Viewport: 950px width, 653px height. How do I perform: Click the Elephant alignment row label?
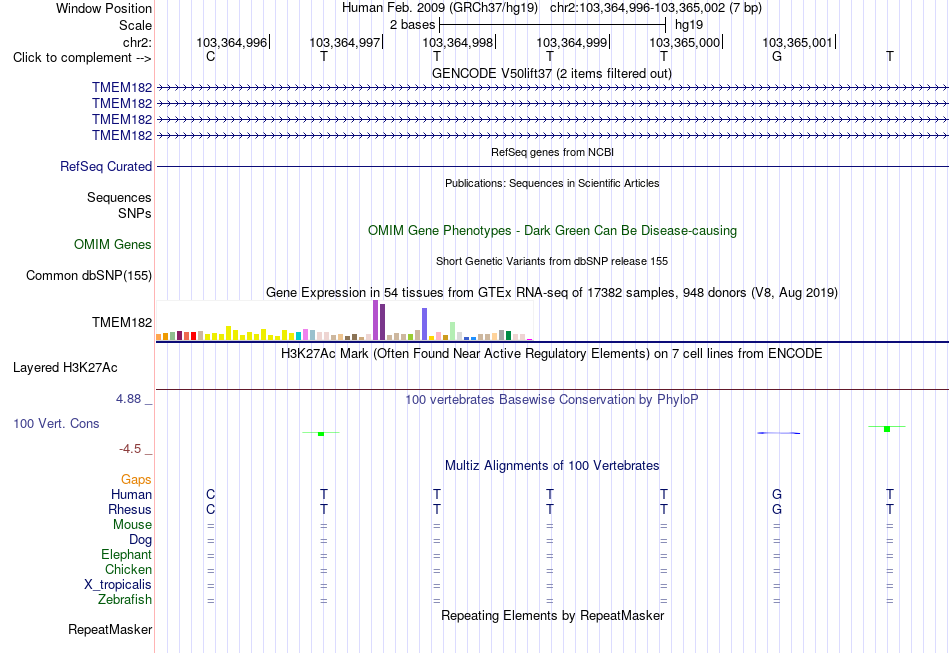(126, 555)
